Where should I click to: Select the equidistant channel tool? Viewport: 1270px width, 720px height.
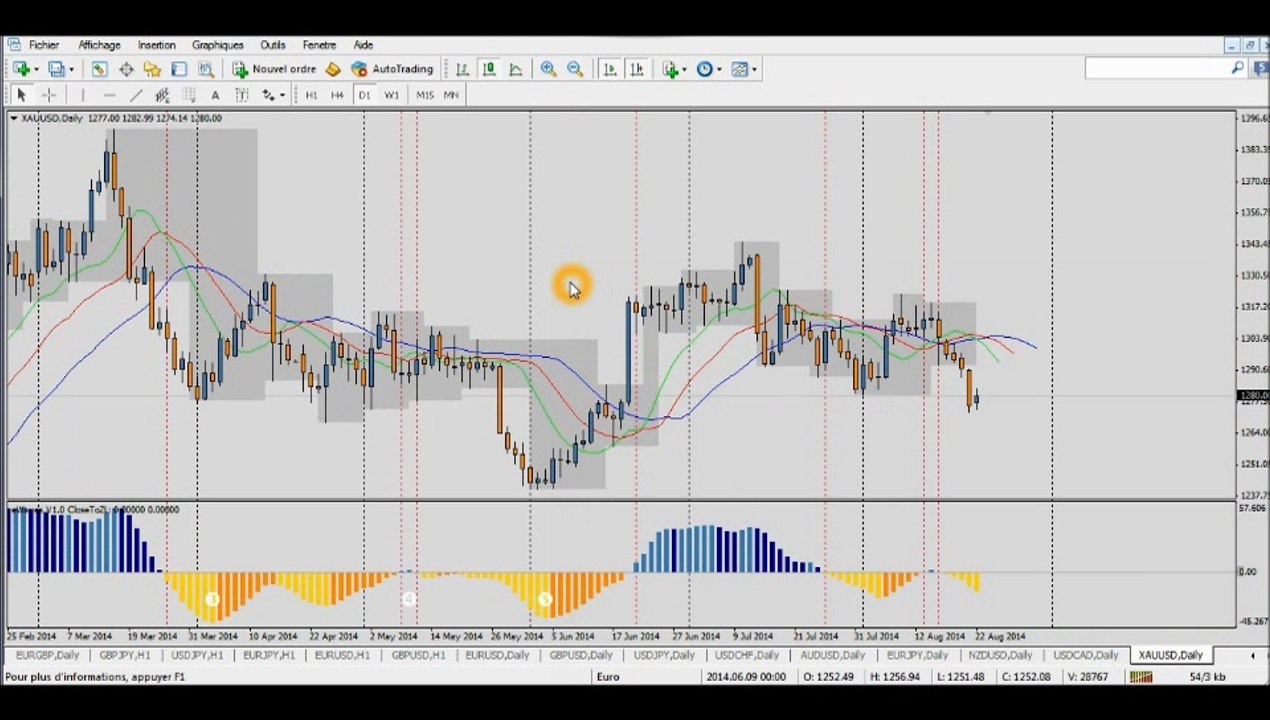pos(162,95)
